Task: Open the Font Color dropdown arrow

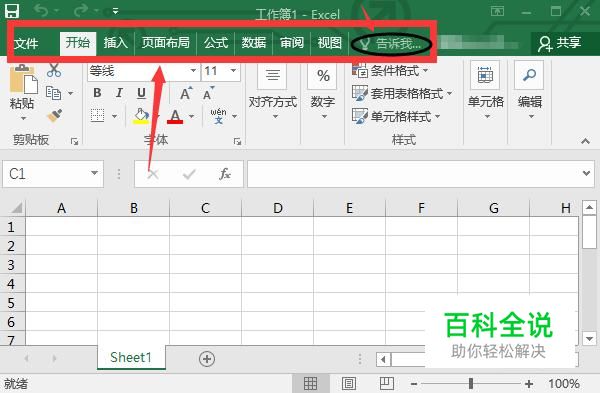Action: click(x=192, y=116)
